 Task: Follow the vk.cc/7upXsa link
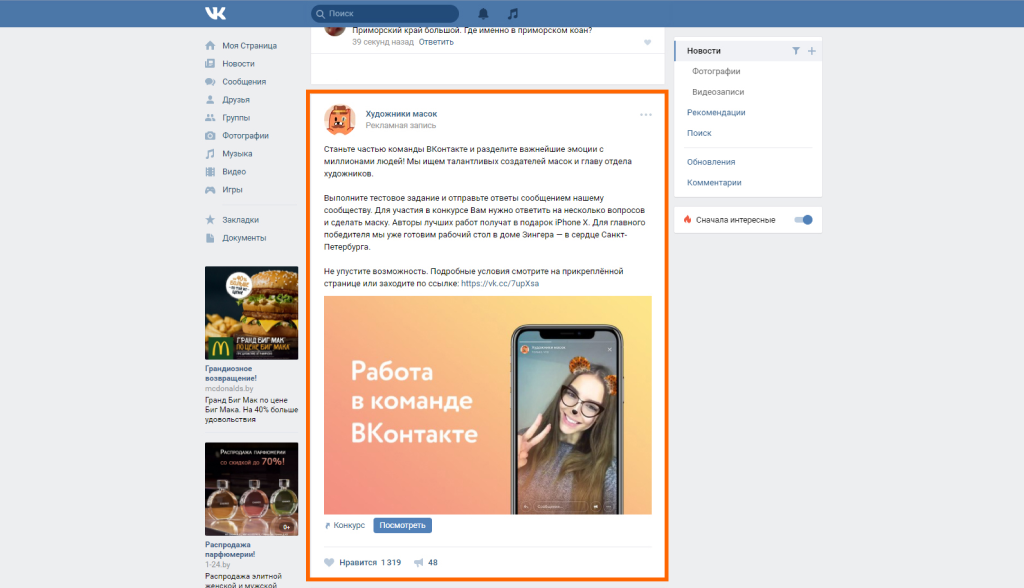500,284
